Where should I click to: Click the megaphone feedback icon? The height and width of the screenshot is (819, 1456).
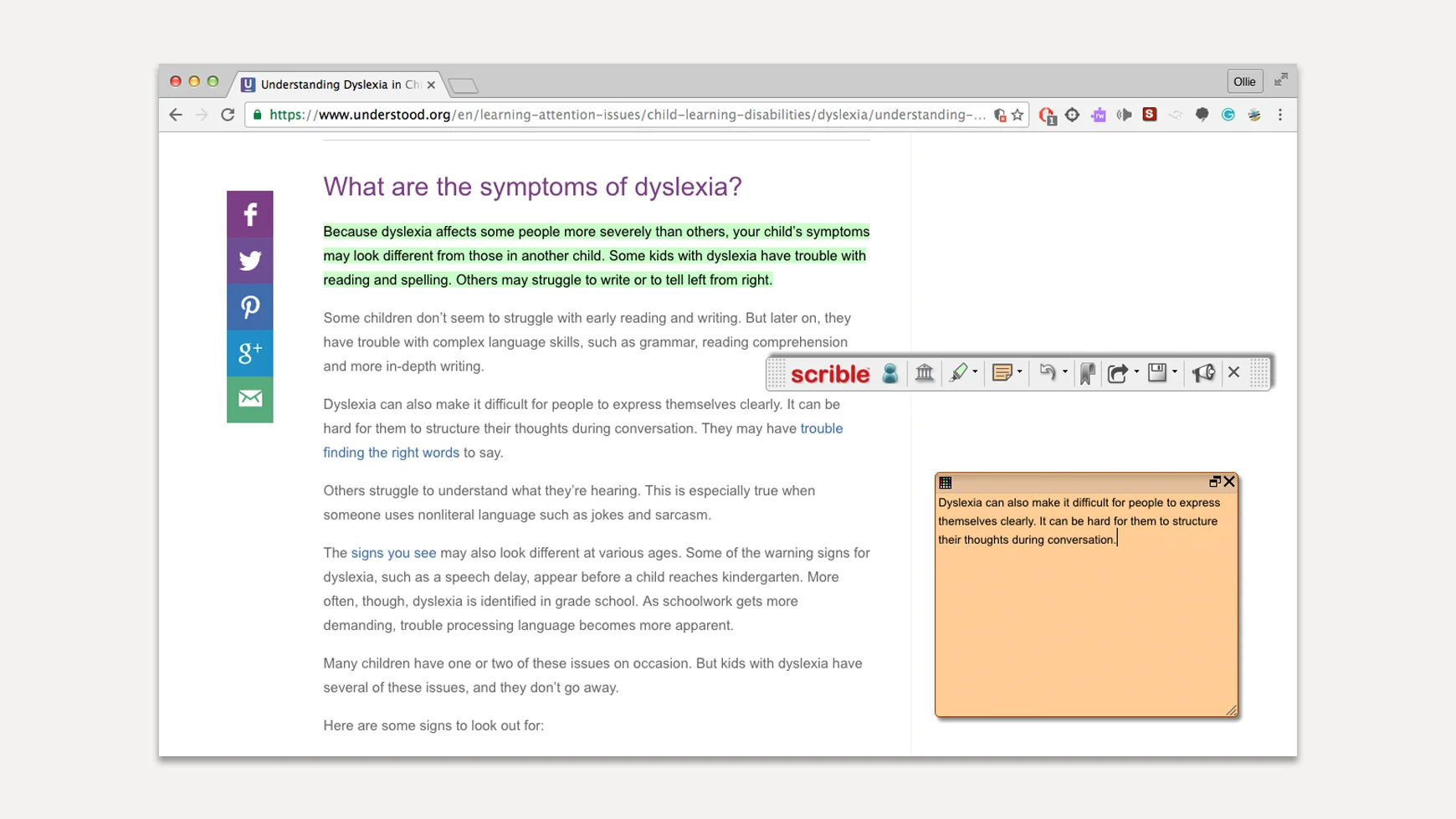1203,373
